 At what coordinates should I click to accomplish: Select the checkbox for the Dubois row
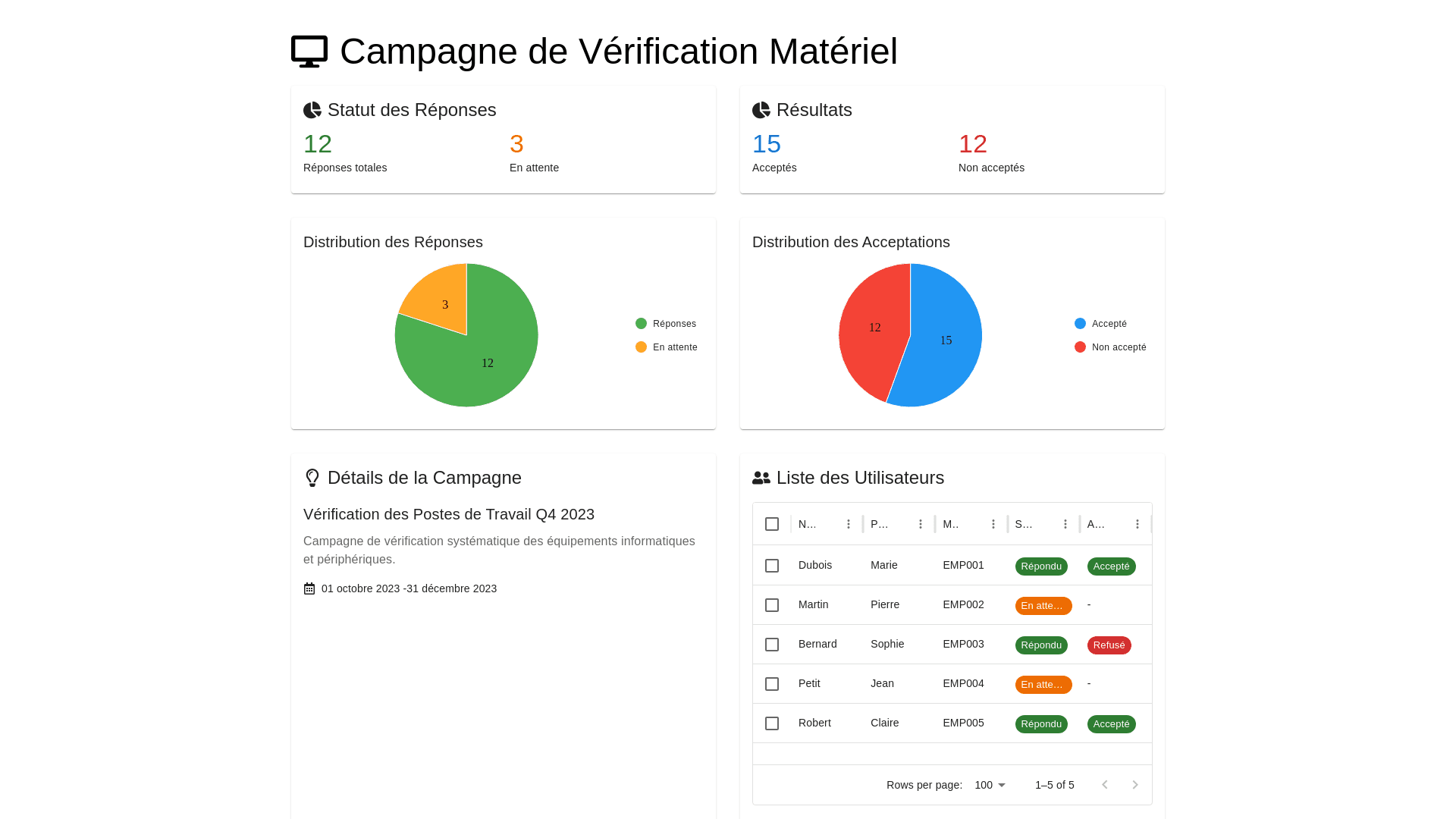772,566
